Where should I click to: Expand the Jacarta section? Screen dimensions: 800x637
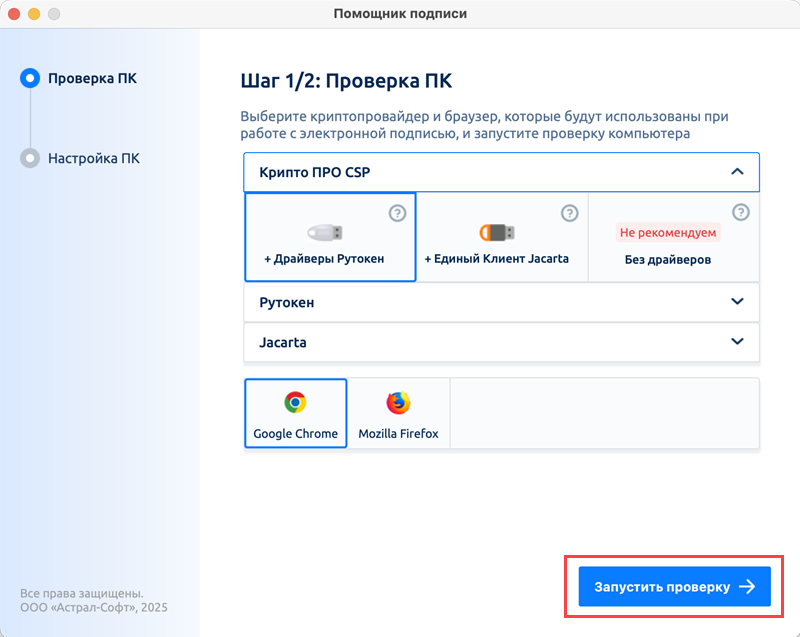click(737, 342)
